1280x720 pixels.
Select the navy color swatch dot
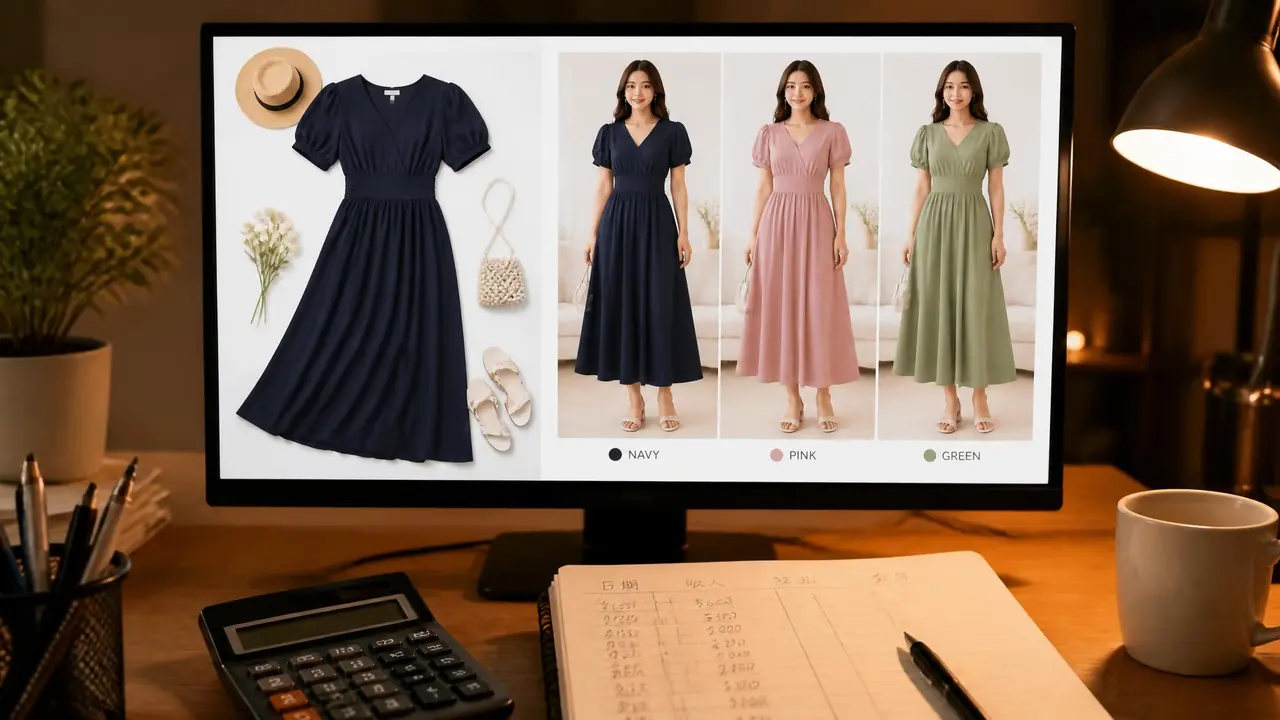tap(615, 454)
